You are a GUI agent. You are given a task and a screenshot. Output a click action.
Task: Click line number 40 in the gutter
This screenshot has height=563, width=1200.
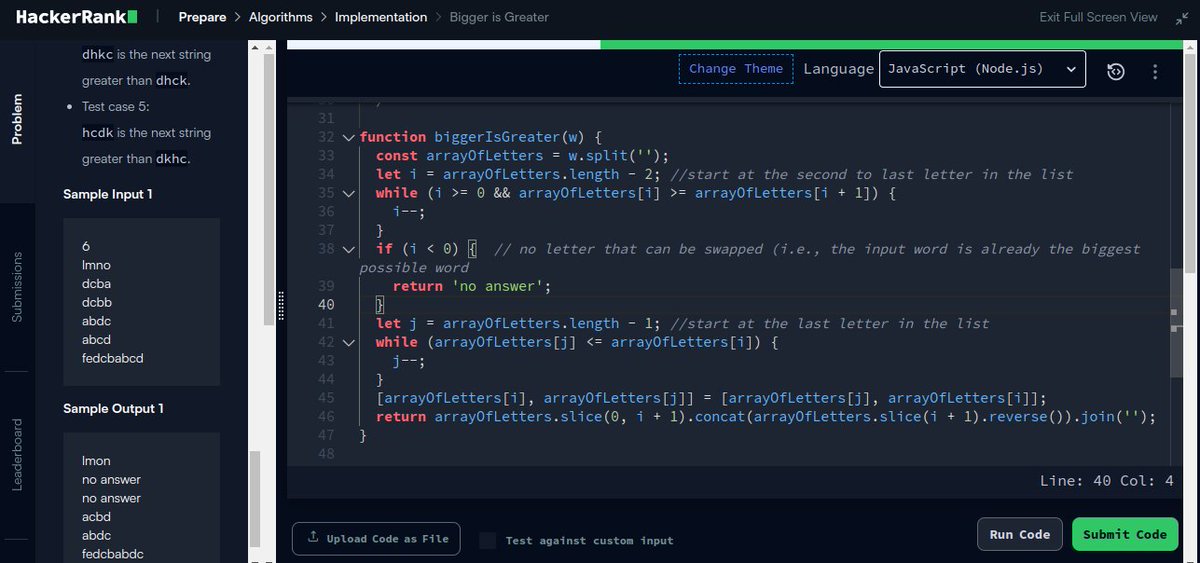click(x=325, y=305)
